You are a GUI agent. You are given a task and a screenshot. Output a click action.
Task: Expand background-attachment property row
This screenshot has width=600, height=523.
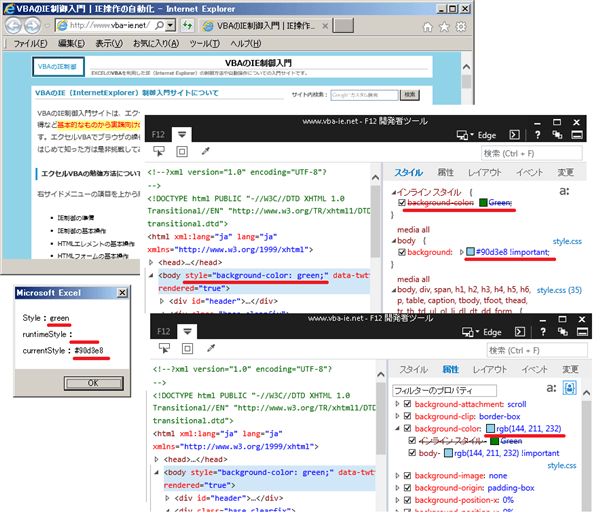click(x=398, y=404)
